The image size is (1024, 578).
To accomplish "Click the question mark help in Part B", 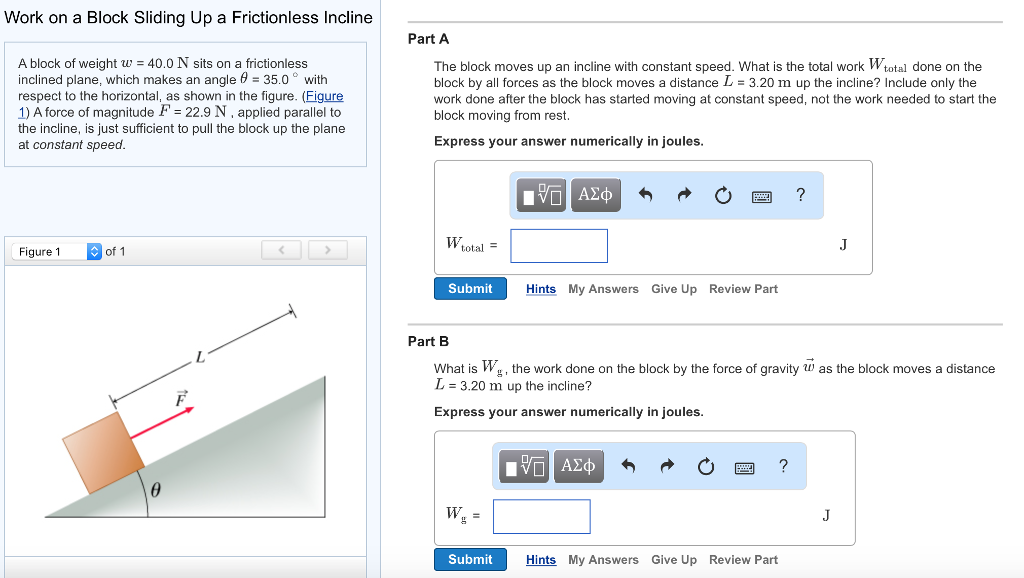I will pyautogui.click(x=782, y=466).
